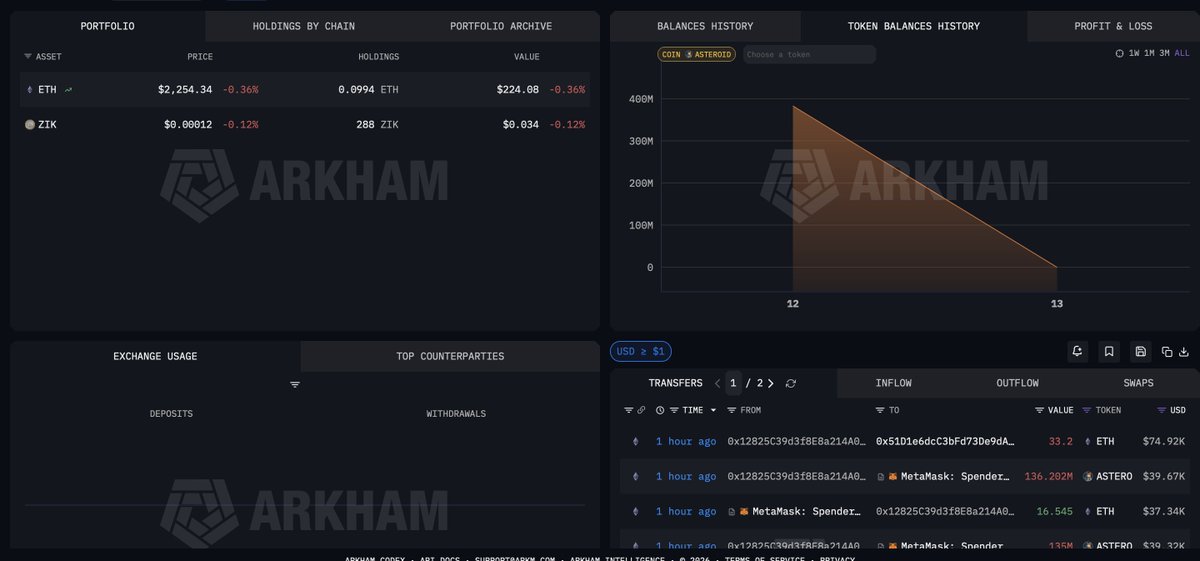Viewport: 1200px width, 561px height.
Task: Click the clock icon beside TIME header
Action: [x=660, y=410]
